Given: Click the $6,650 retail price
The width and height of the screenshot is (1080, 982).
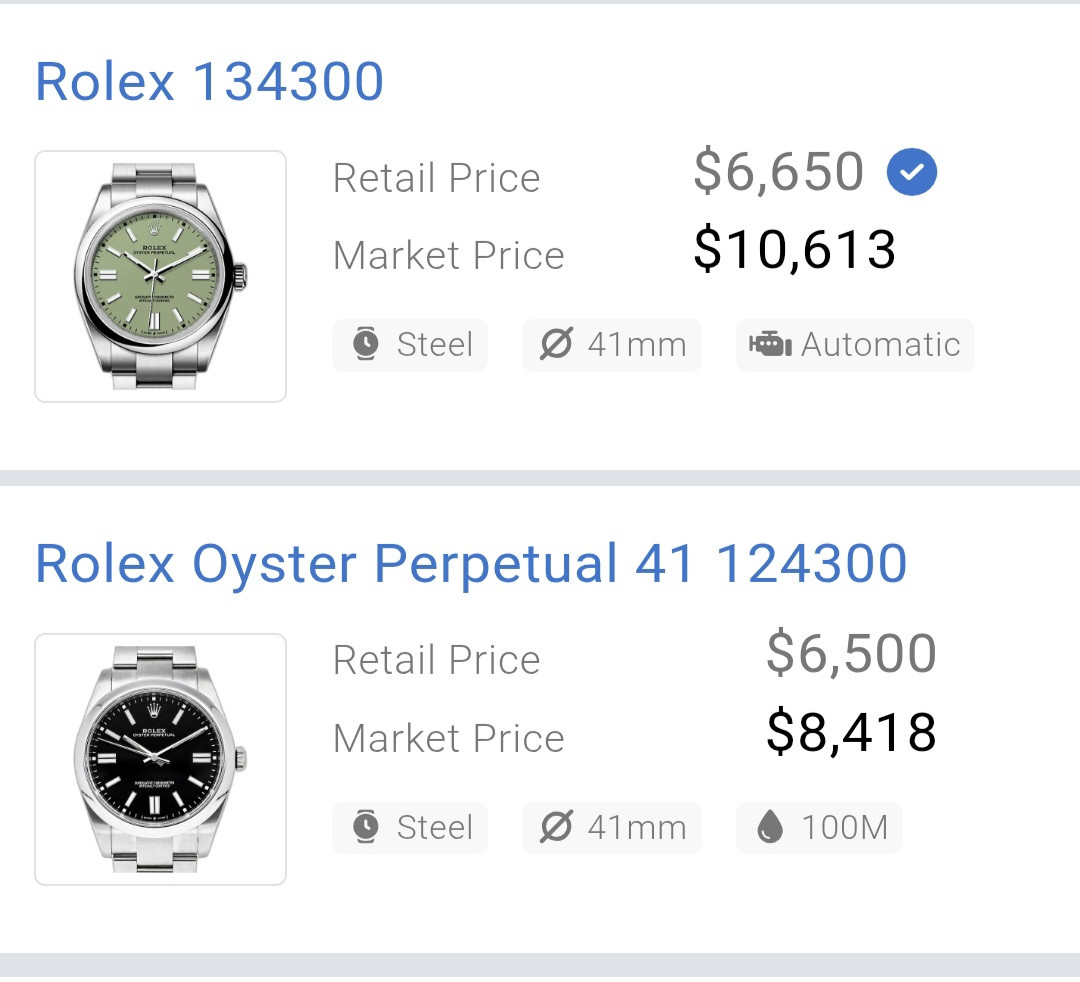Looking at the screenshot, I should pyautogui.click(x=778, y=172).
